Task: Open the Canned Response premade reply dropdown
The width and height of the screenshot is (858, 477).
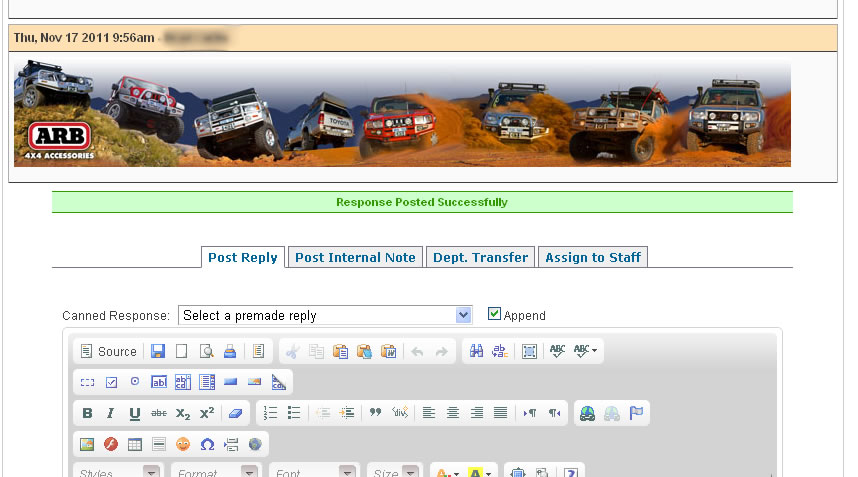Action: pyautogui.click(x=325, y=315)
